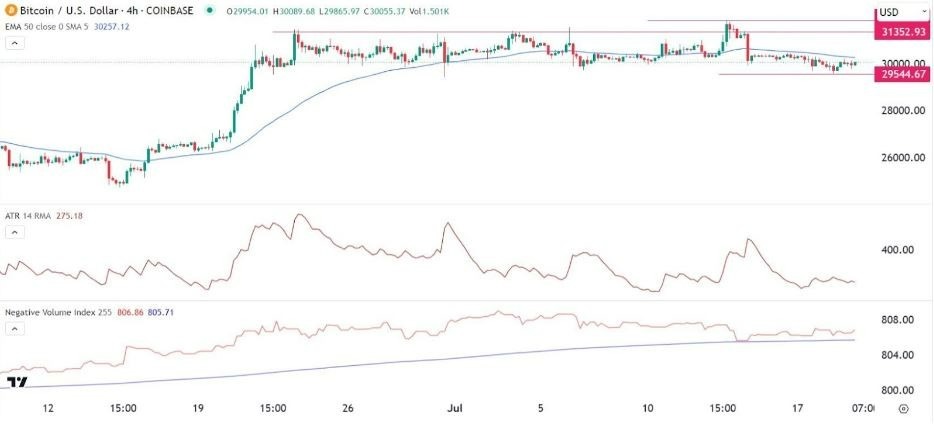Viewport: 934px width, 427px height.
Task: Select the 31352.93 price label
Action: (x=900, y=32)
